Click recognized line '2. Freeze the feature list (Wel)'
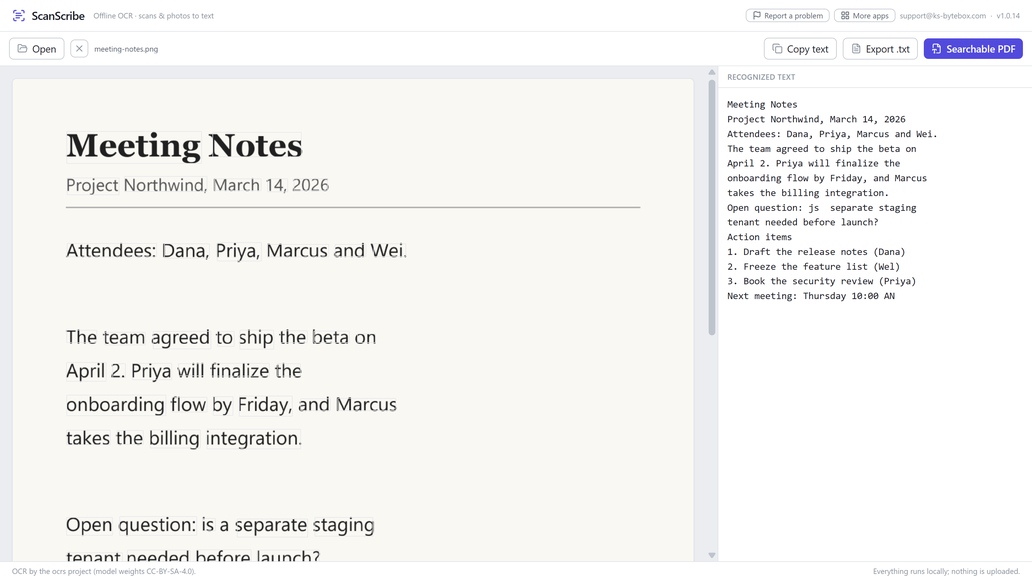This screenshot has height=580, width=1032. click(813, 267)
